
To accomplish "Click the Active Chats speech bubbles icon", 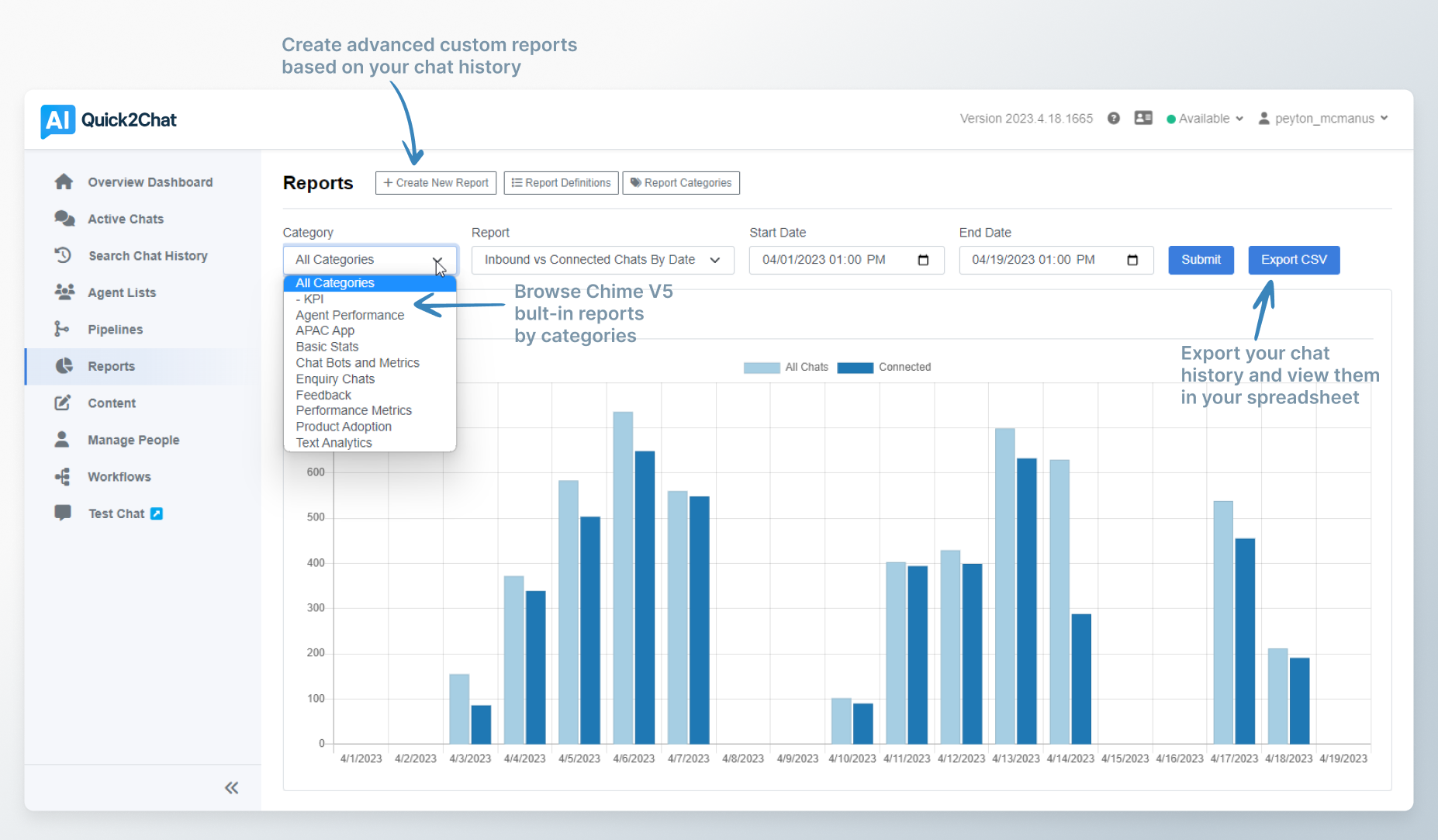I will coord(64,219).
